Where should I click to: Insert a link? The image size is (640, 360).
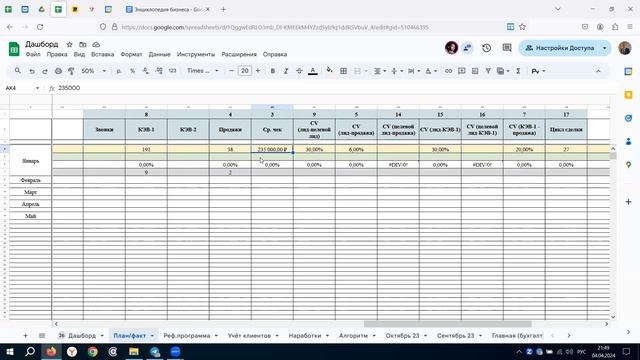[448, 71]
